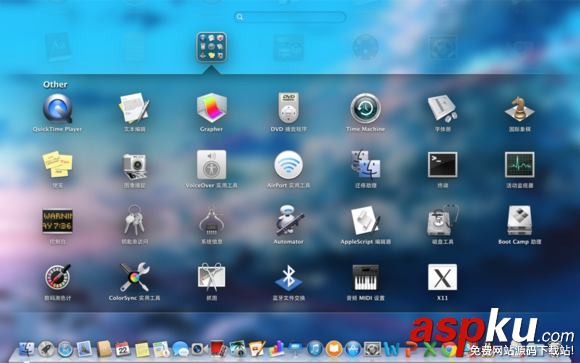
Task: Open Disk Utility with the stethoscope icon
Action: (442, 221)
